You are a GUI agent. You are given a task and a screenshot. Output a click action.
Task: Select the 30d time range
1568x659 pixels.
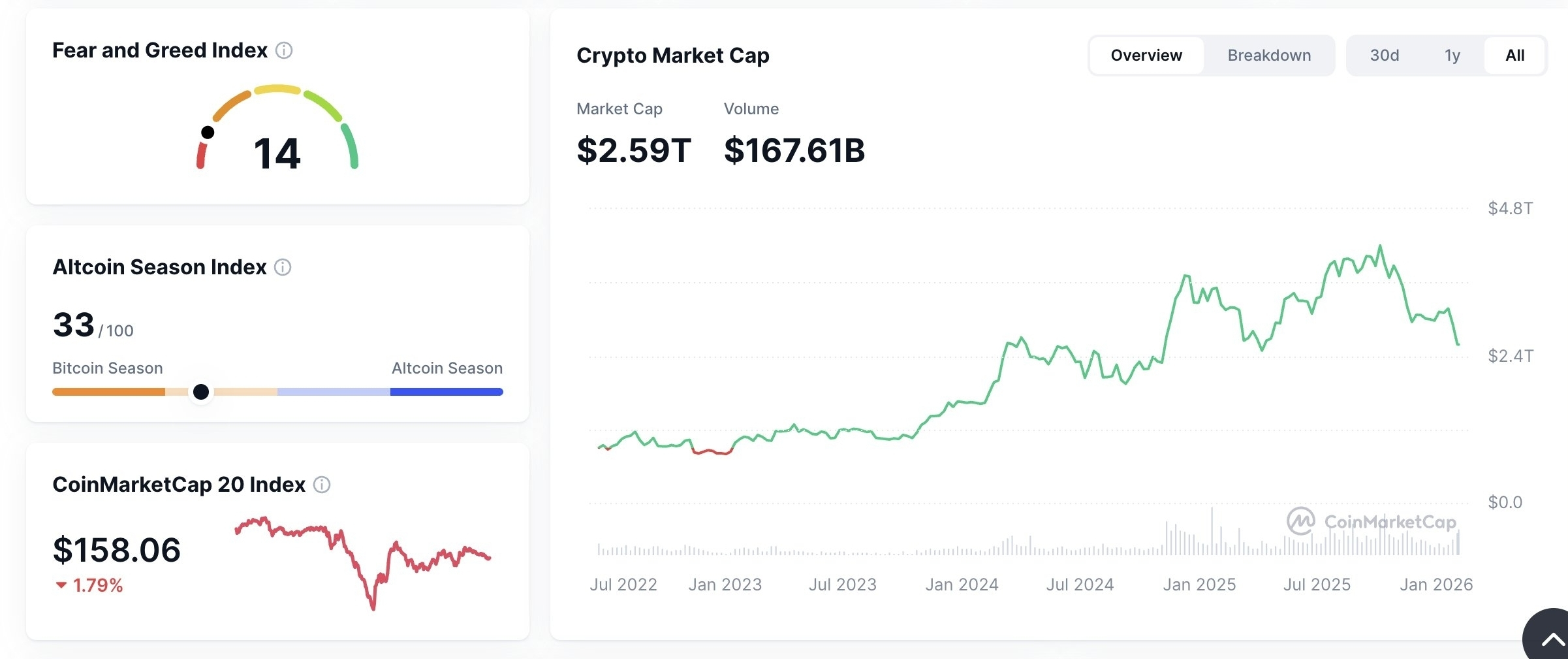coord(1385,56)
